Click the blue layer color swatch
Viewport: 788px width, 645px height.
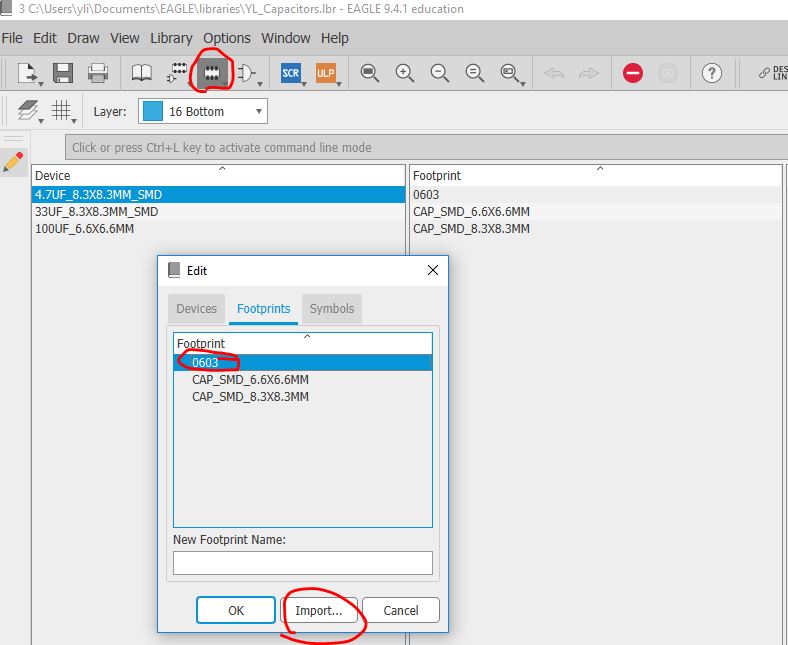pos(152,111)
